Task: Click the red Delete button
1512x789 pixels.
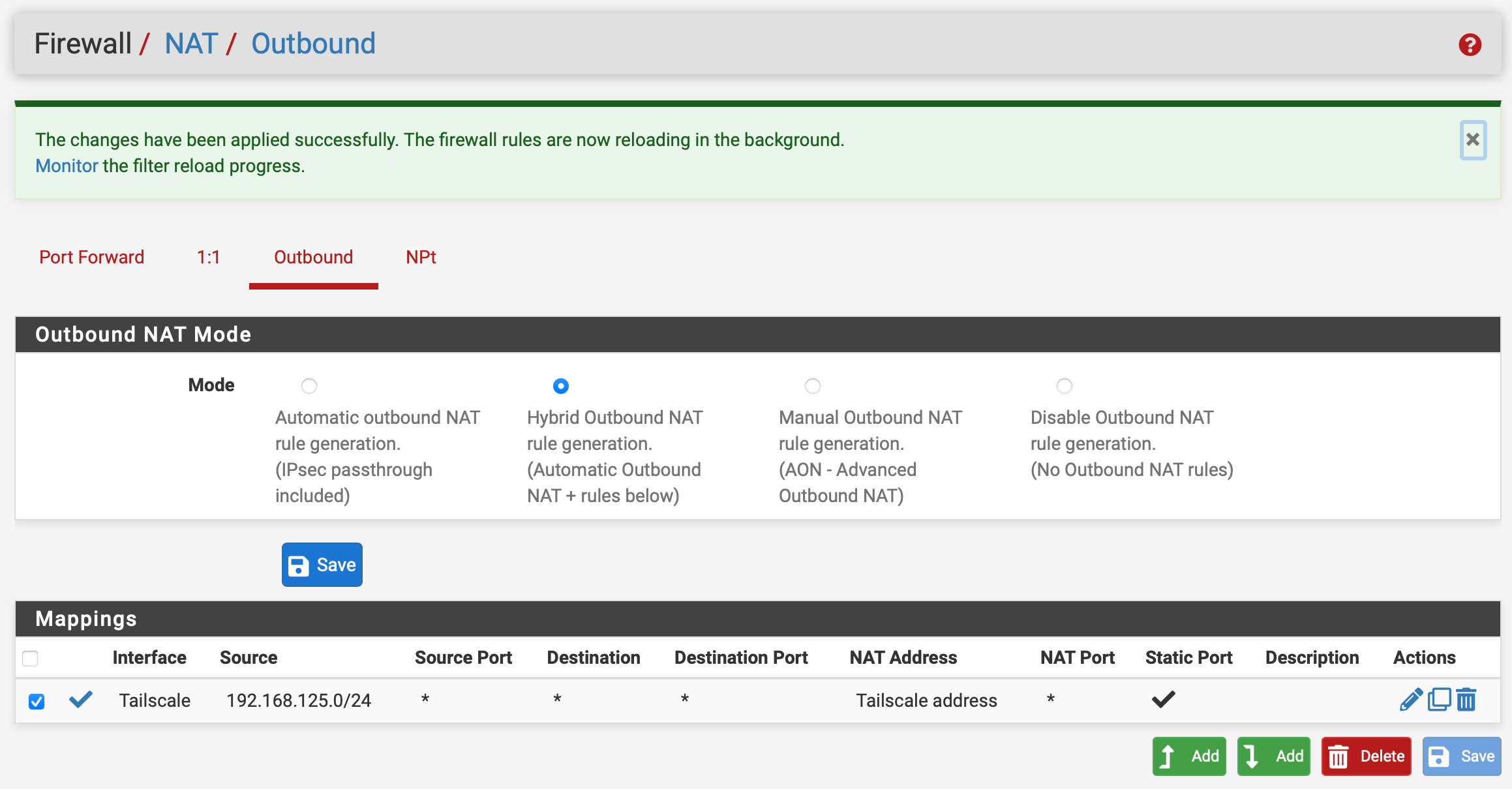Action: coord(1366,756)
